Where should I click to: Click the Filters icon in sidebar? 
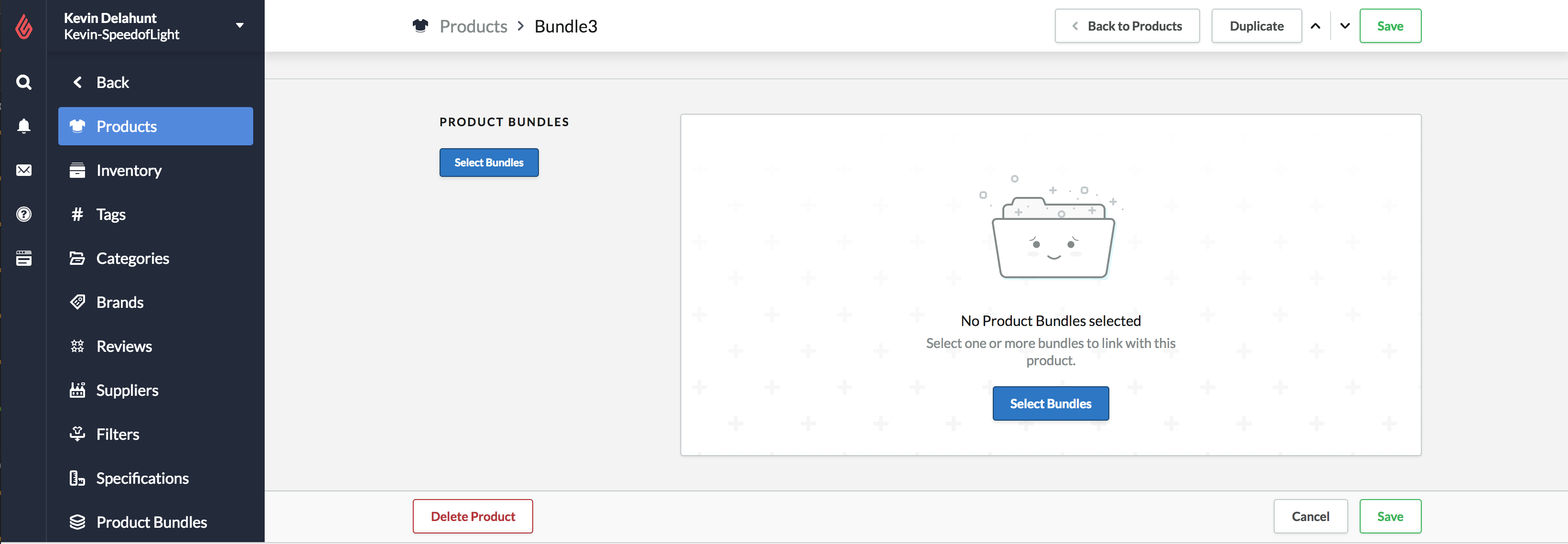[x=77, y=434]
